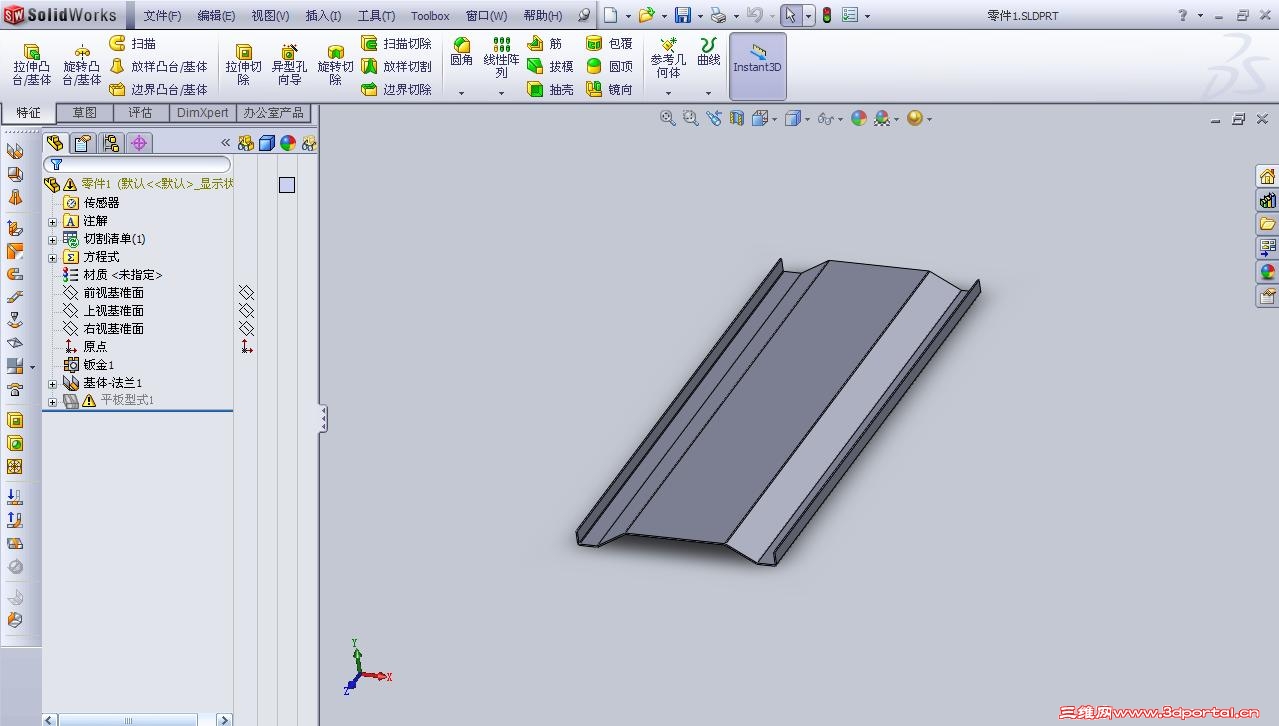The height and width of the screenshot is (726, 1279).
Task: Expand the 平板型式1 flat pattern node
Action: coord(53,401)
